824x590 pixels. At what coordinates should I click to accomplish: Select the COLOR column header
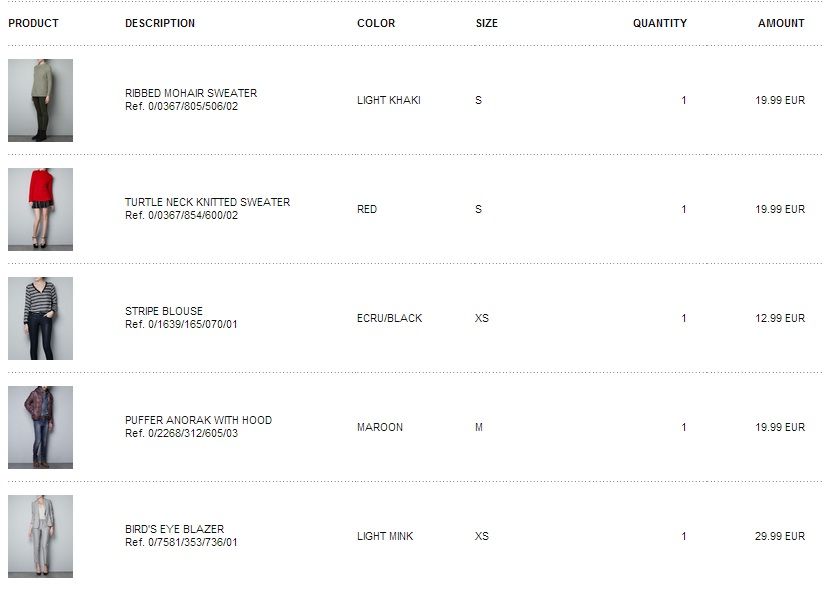point(376,23)
